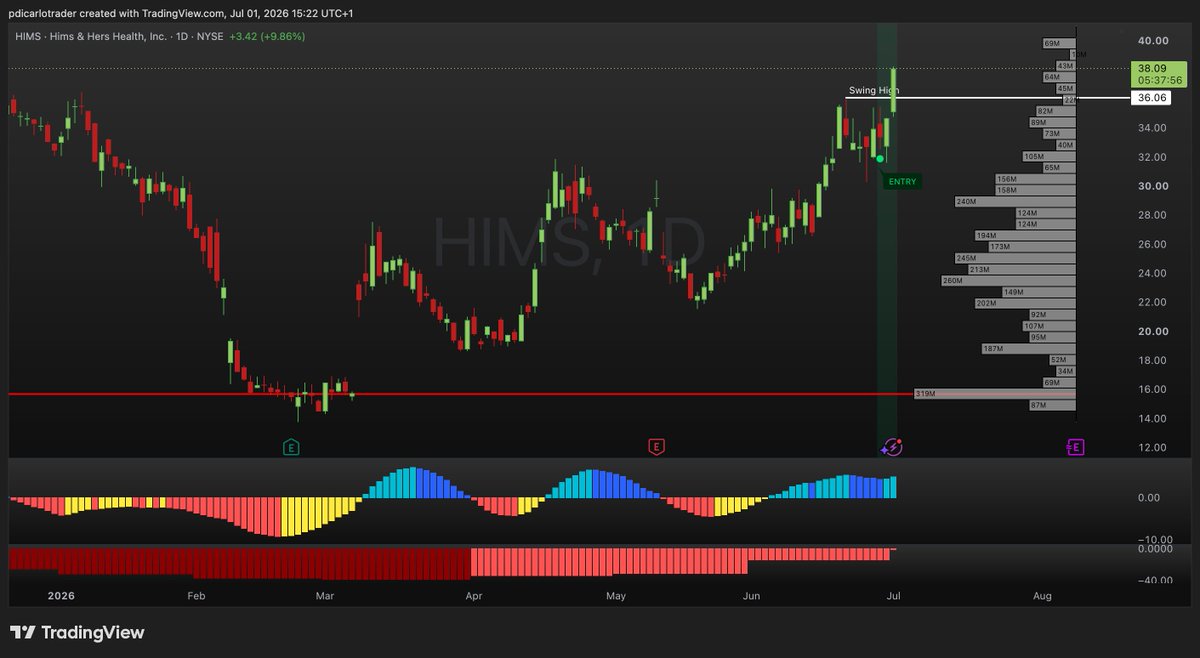Image resolution: width=1200 pixels, height=658 pixels.
Task: Click the 0.0000 lower indicator axis label
Action: click(x=1153, y=549)
